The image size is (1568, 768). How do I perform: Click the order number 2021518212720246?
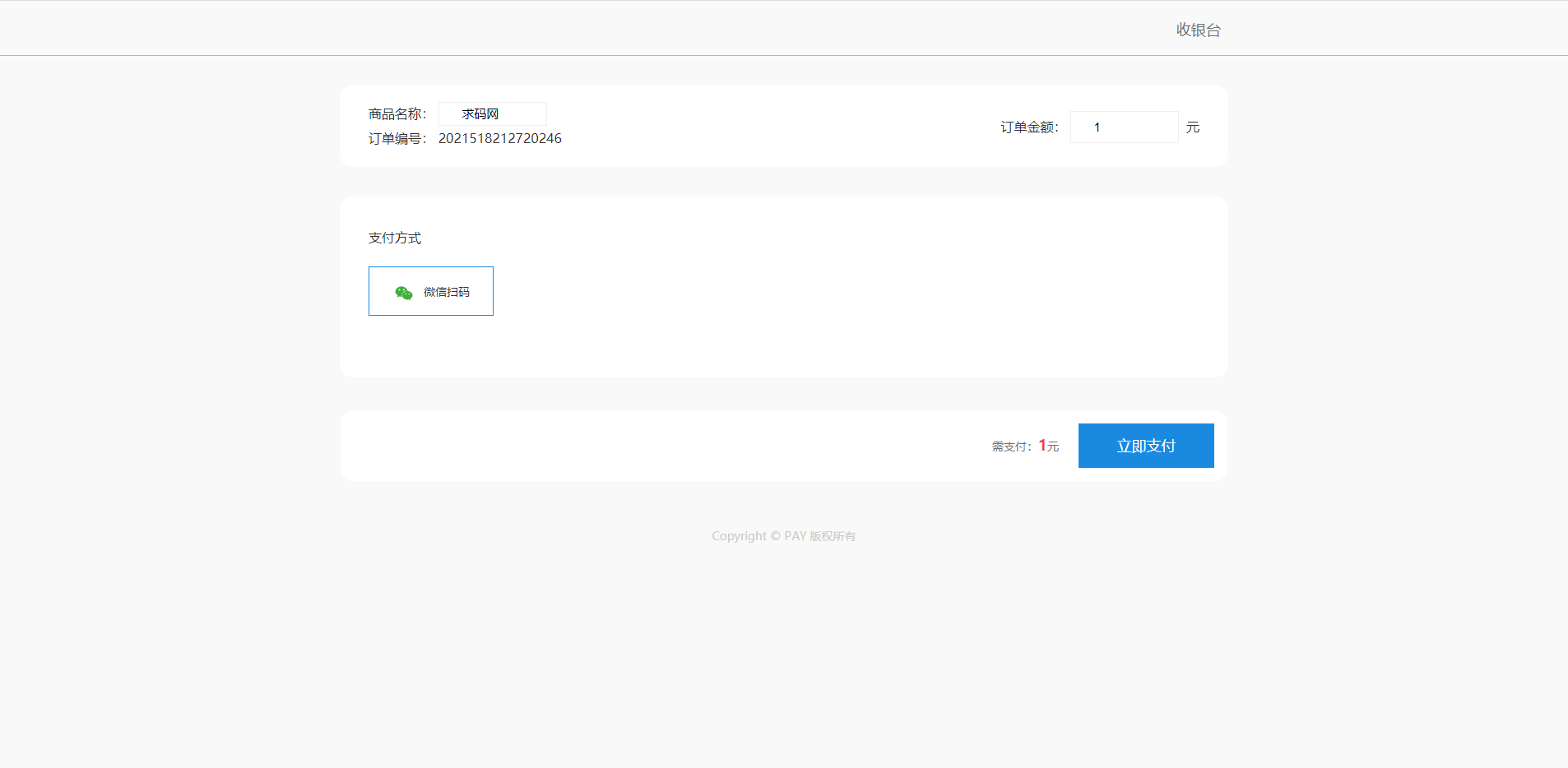tap(499, 139)
